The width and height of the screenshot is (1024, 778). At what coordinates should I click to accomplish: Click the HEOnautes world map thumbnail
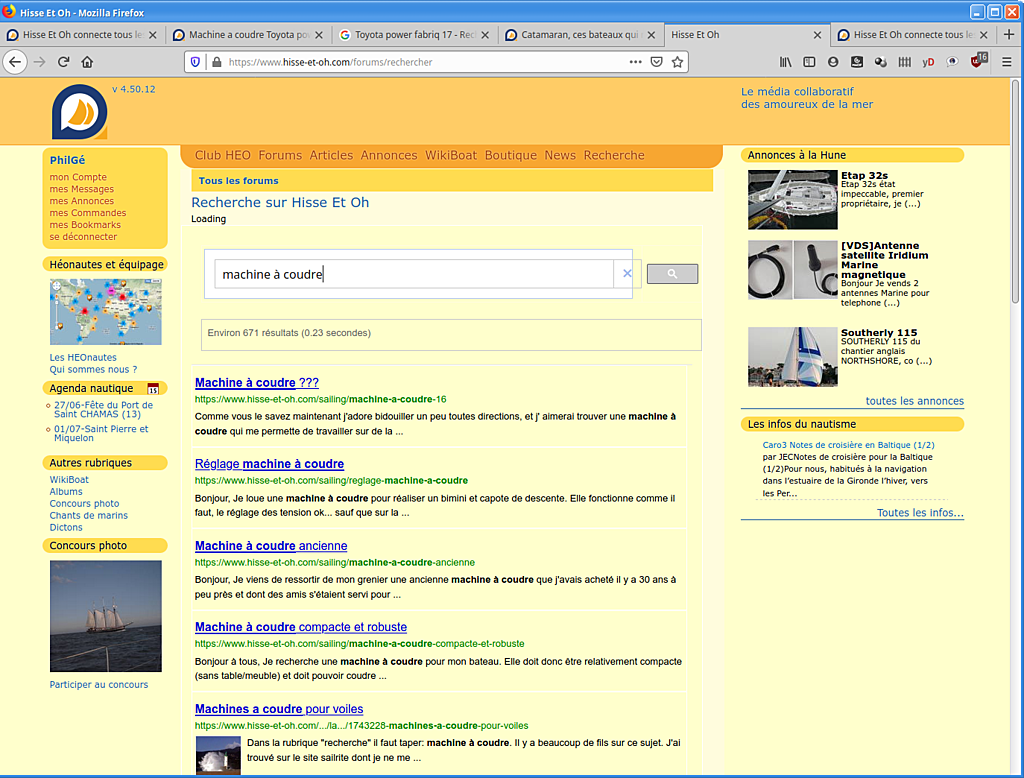[106, 312]
